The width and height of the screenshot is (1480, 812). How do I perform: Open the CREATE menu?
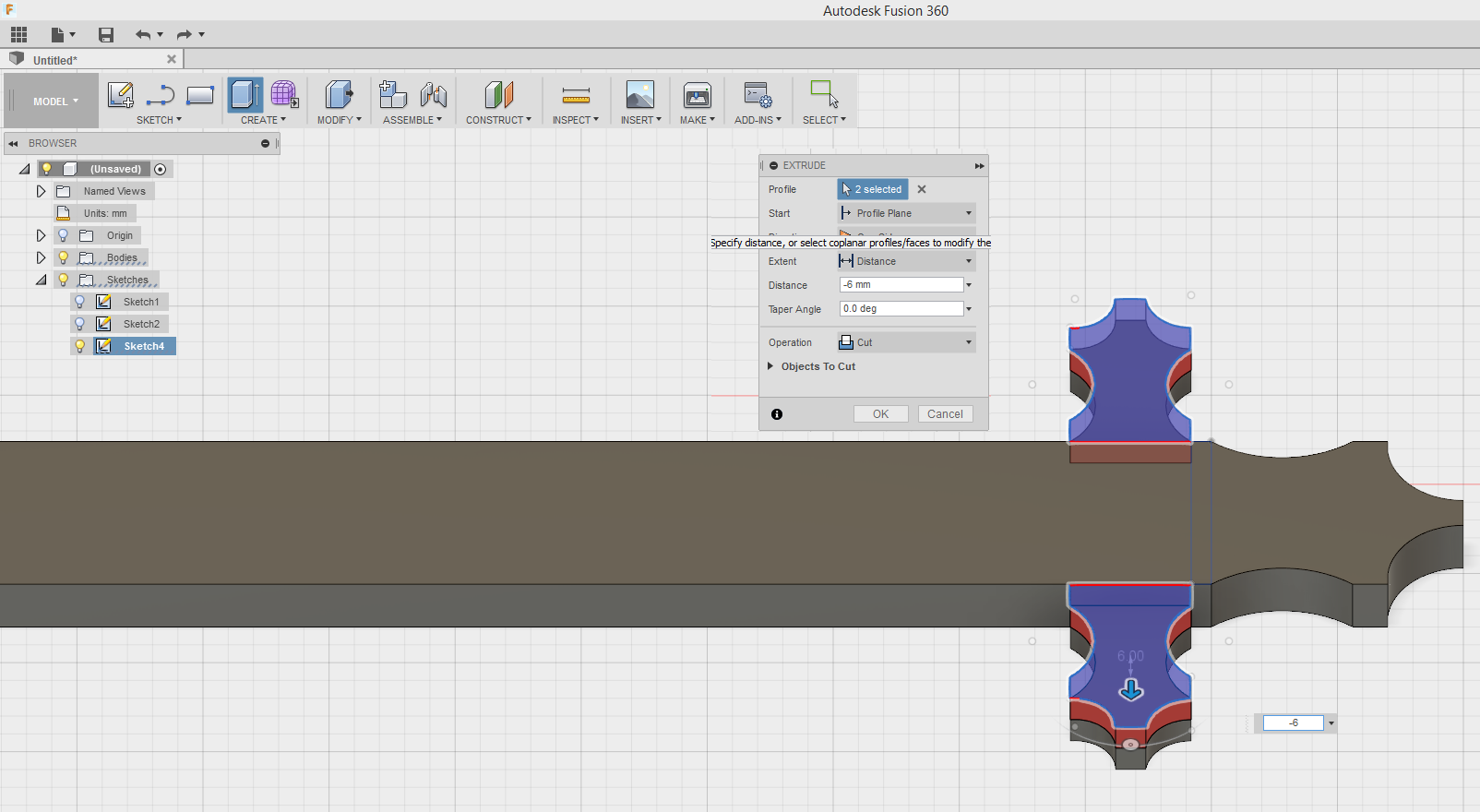pos(263,120)
